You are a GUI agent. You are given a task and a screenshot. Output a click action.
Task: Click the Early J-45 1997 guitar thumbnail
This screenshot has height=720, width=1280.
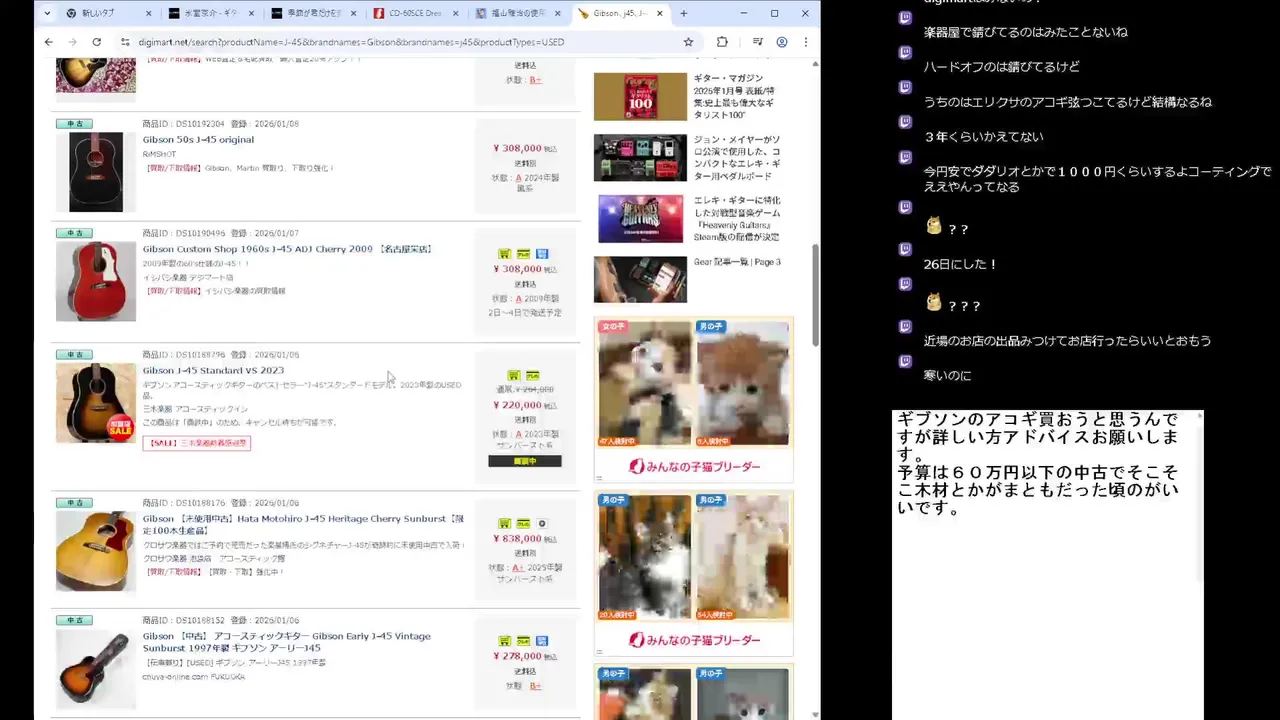pos(96,668)
